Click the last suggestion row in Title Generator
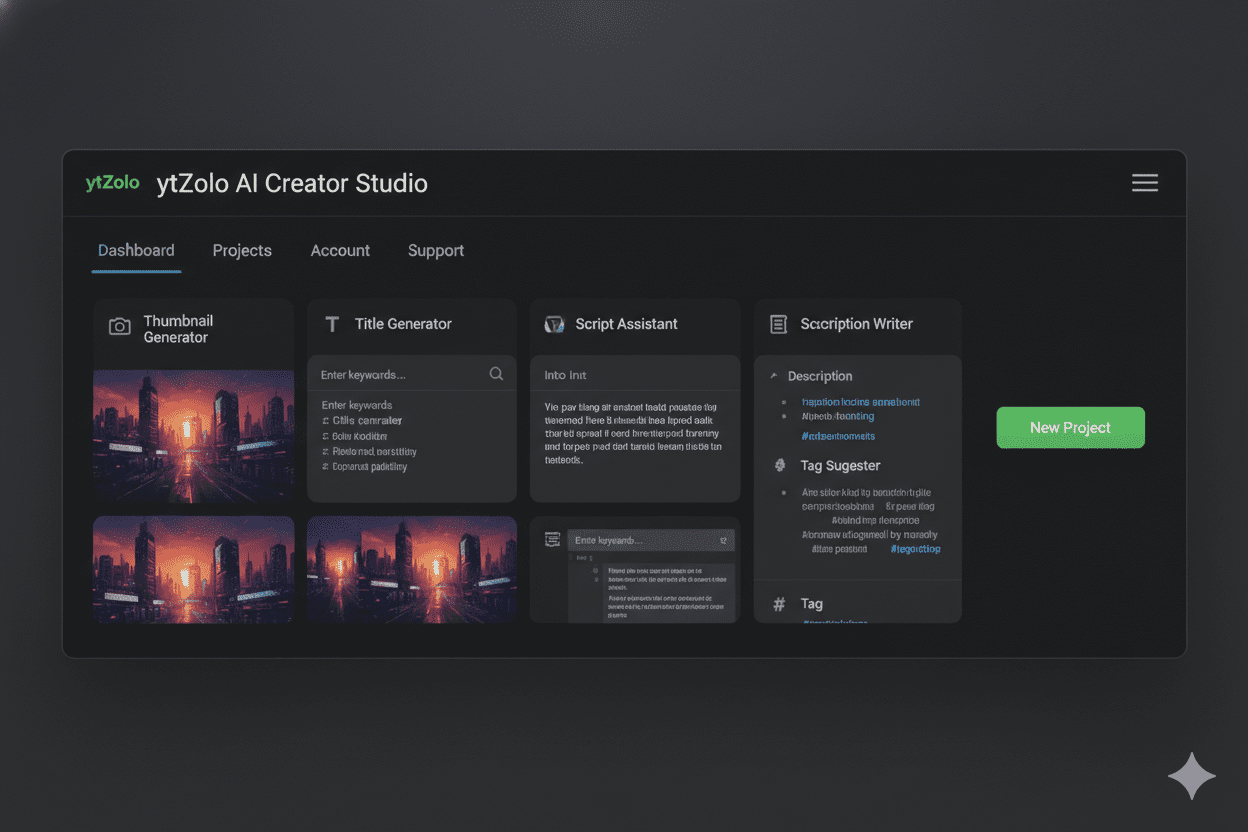 [364, 466]
